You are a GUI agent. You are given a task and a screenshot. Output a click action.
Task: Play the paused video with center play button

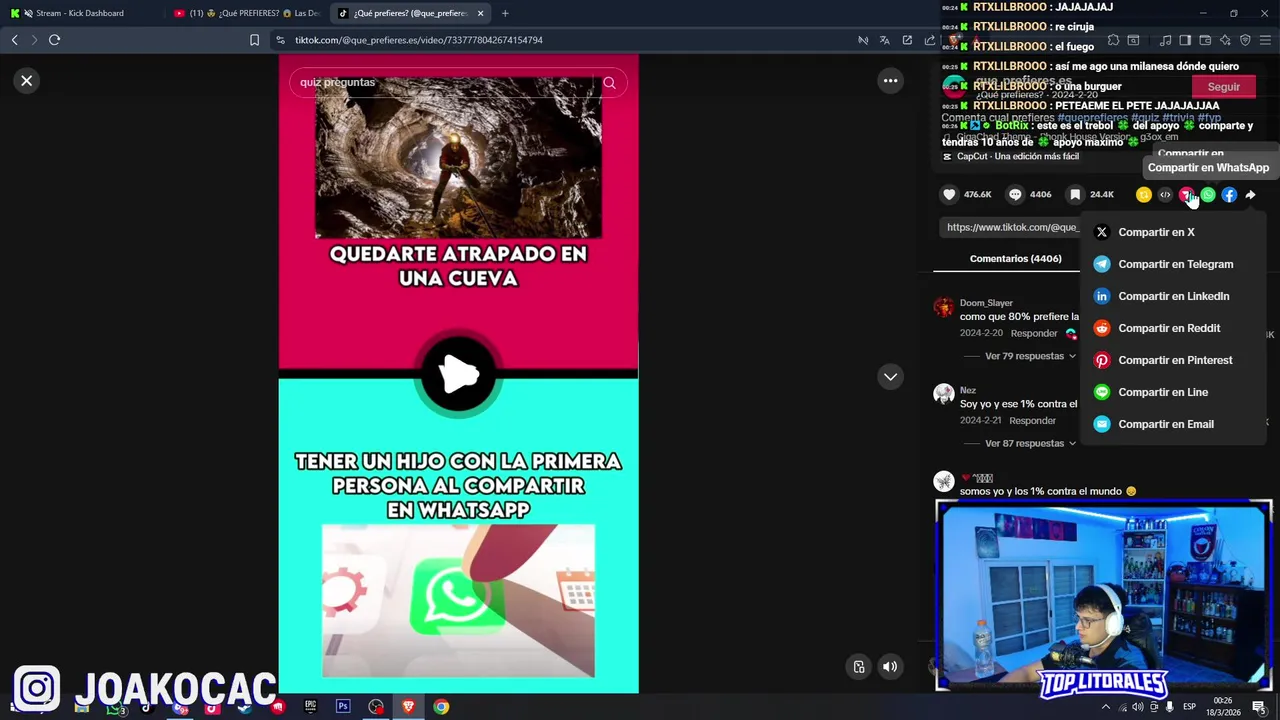459,375
